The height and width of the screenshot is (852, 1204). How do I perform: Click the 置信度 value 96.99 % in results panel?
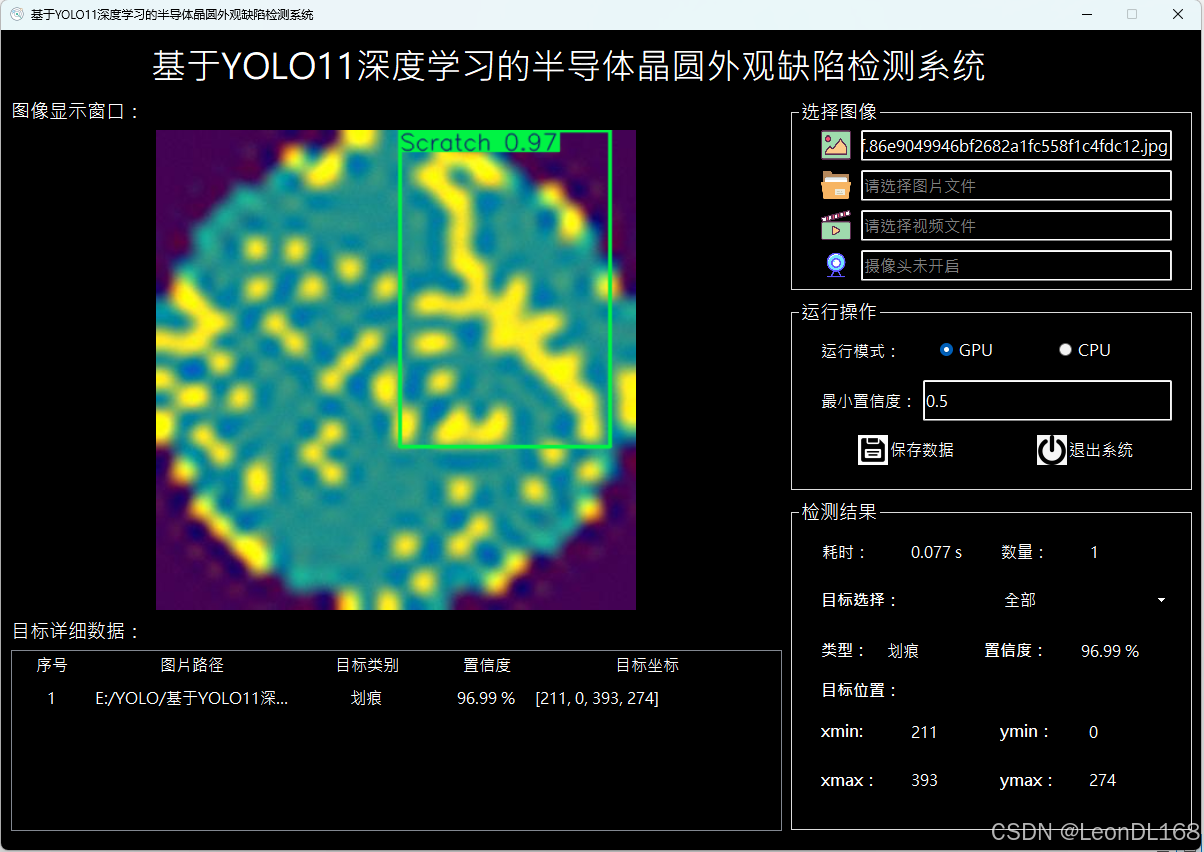pyautogui.click(x=1110, y=651)
